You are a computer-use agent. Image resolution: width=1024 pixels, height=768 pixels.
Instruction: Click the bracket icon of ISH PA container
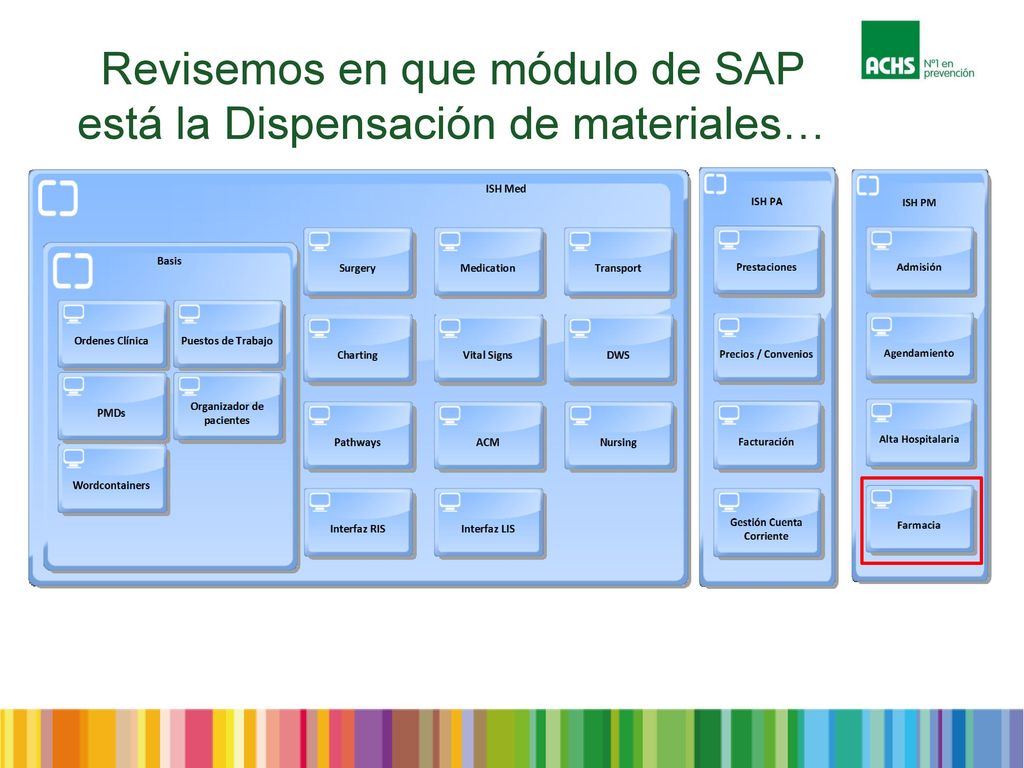(x=715, y=184)
